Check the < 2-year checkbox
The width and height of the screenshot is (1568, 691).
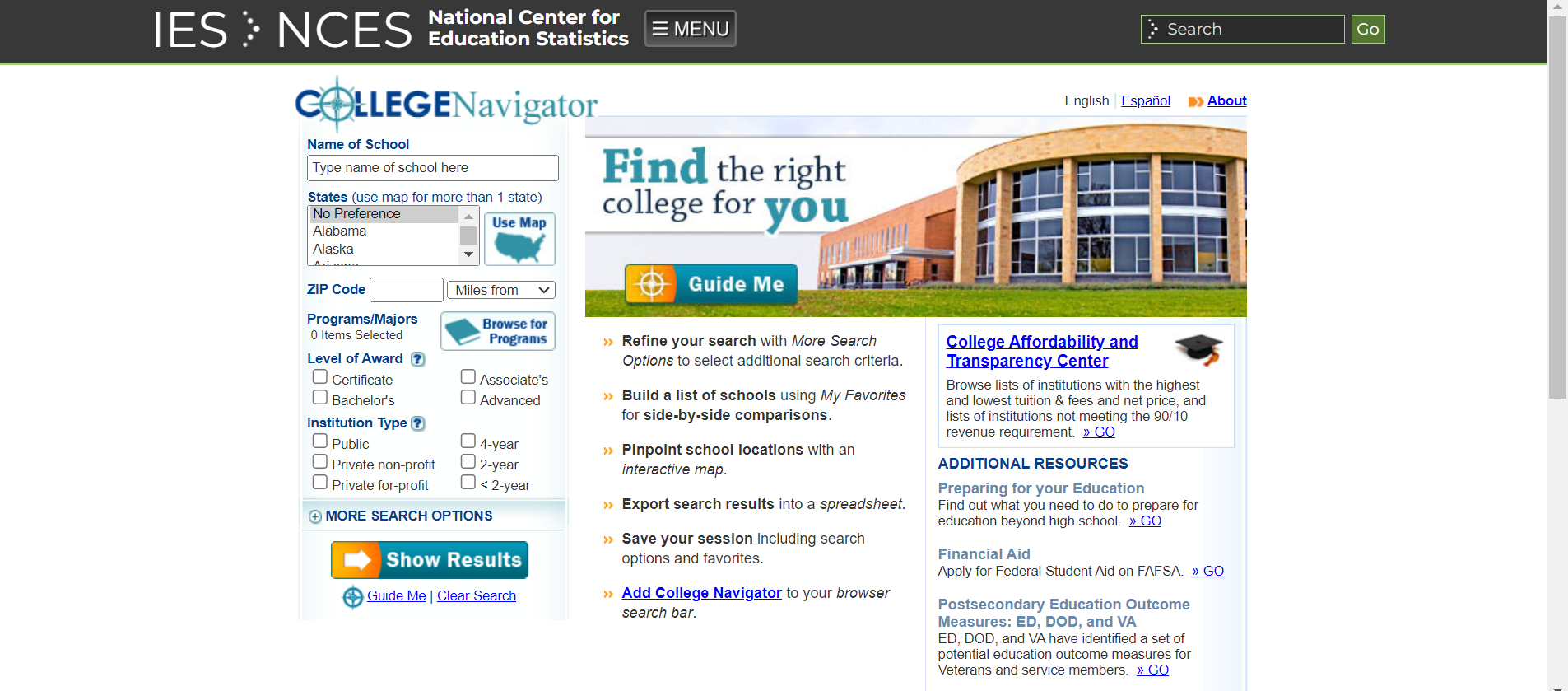(468, 482)
